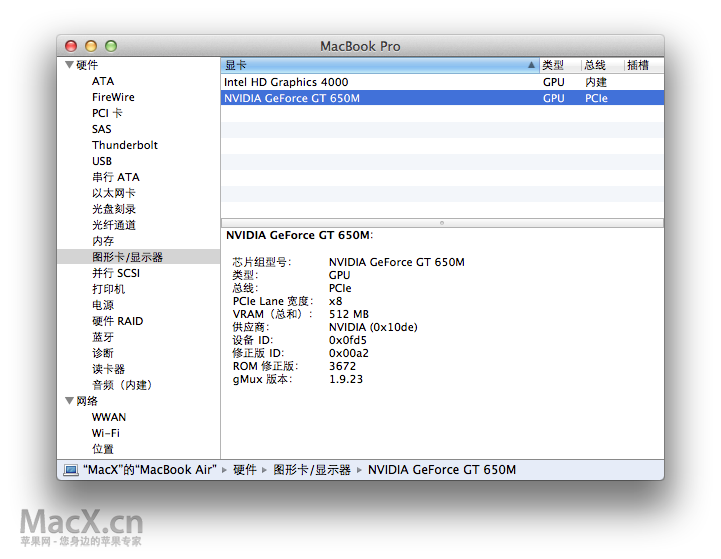Click the pane splitter handle dot
721x559 pixels.
(442, 223)
